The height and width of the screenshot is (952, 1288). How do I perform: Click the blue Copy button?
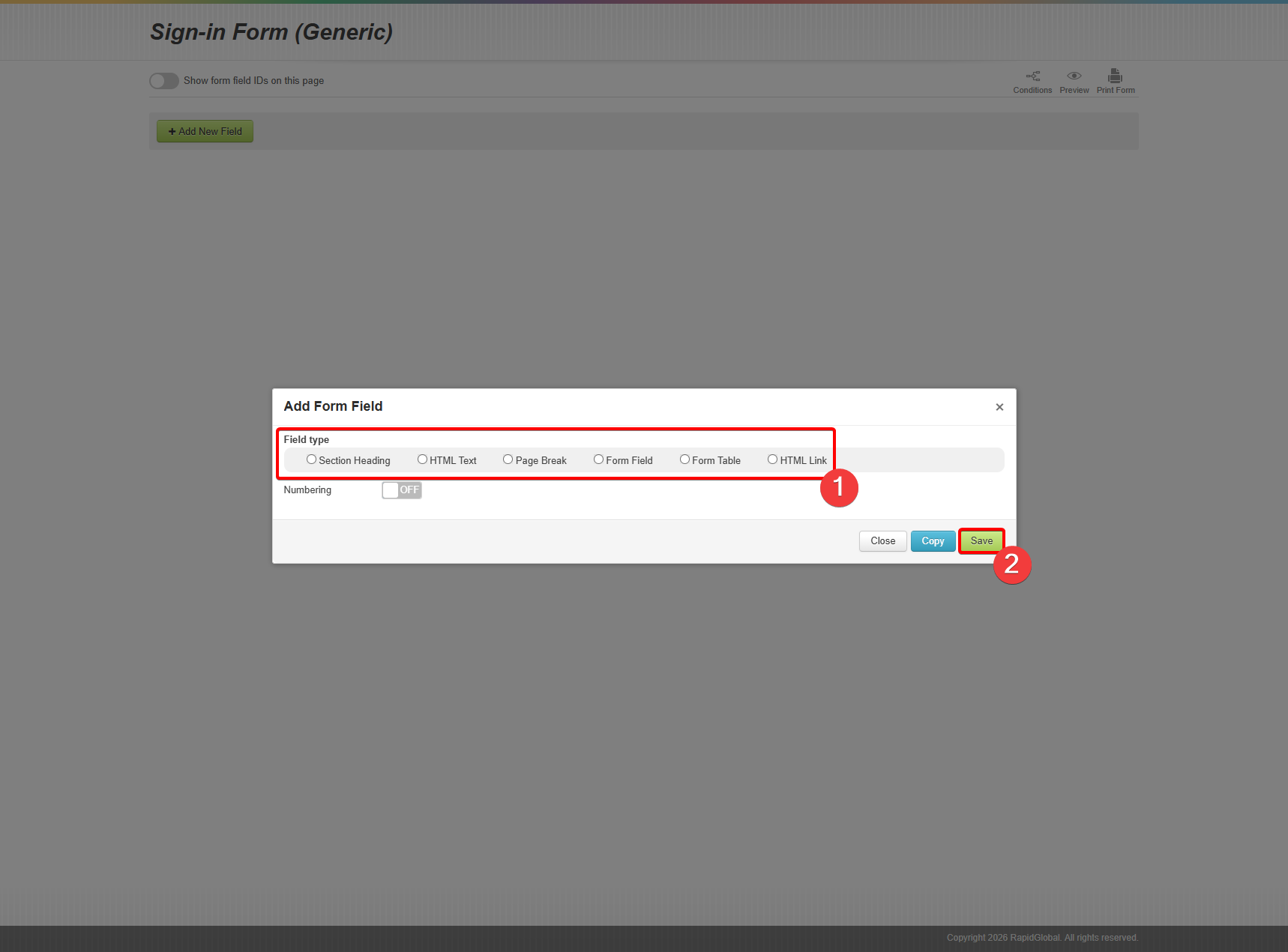coord(932,541)
